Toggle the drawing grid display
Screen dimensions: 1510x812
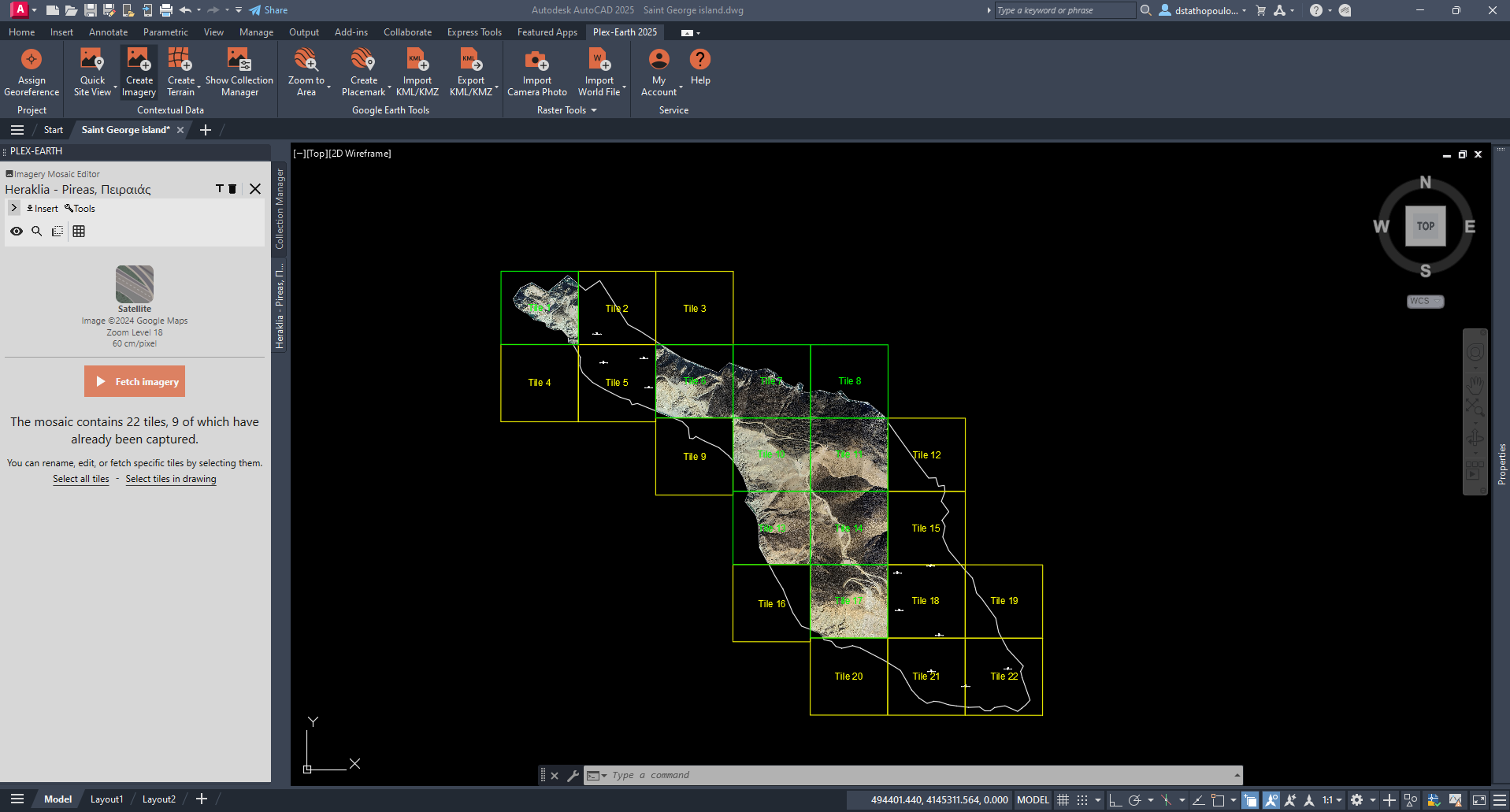coord(1063,800)
